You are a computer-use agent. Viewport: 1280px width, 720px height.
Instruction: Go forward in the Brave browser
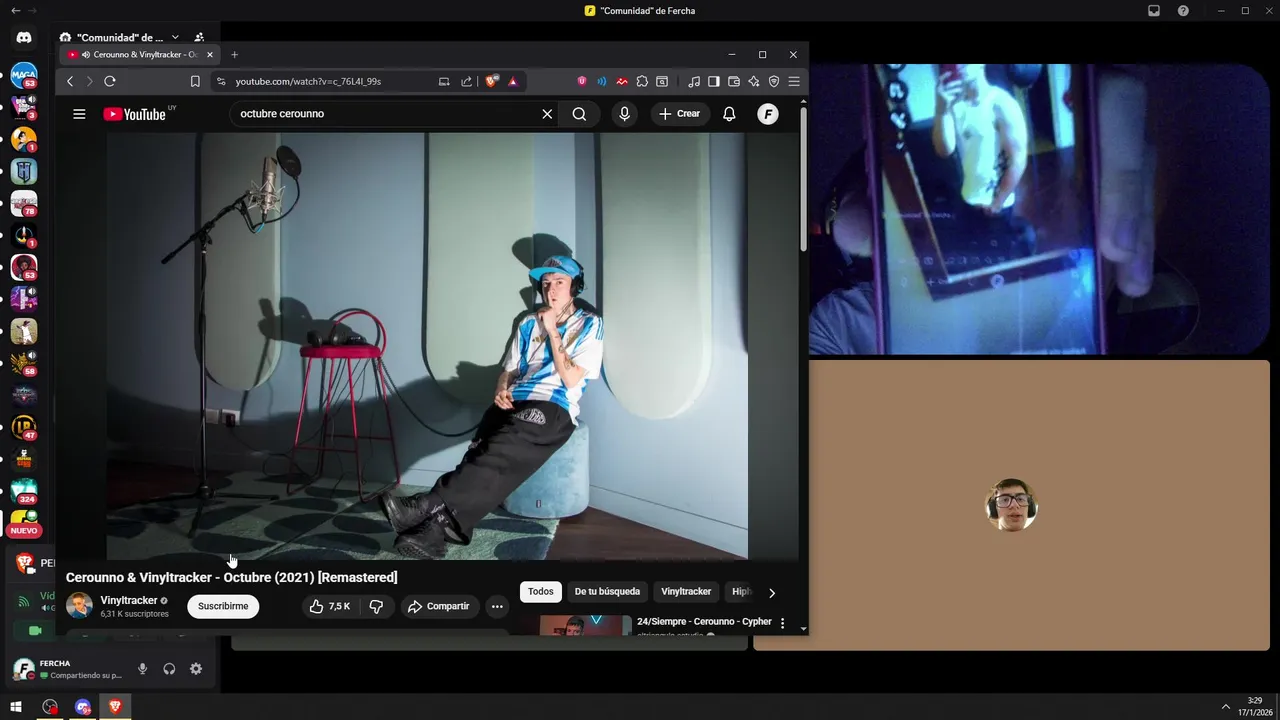click(89, 81)
